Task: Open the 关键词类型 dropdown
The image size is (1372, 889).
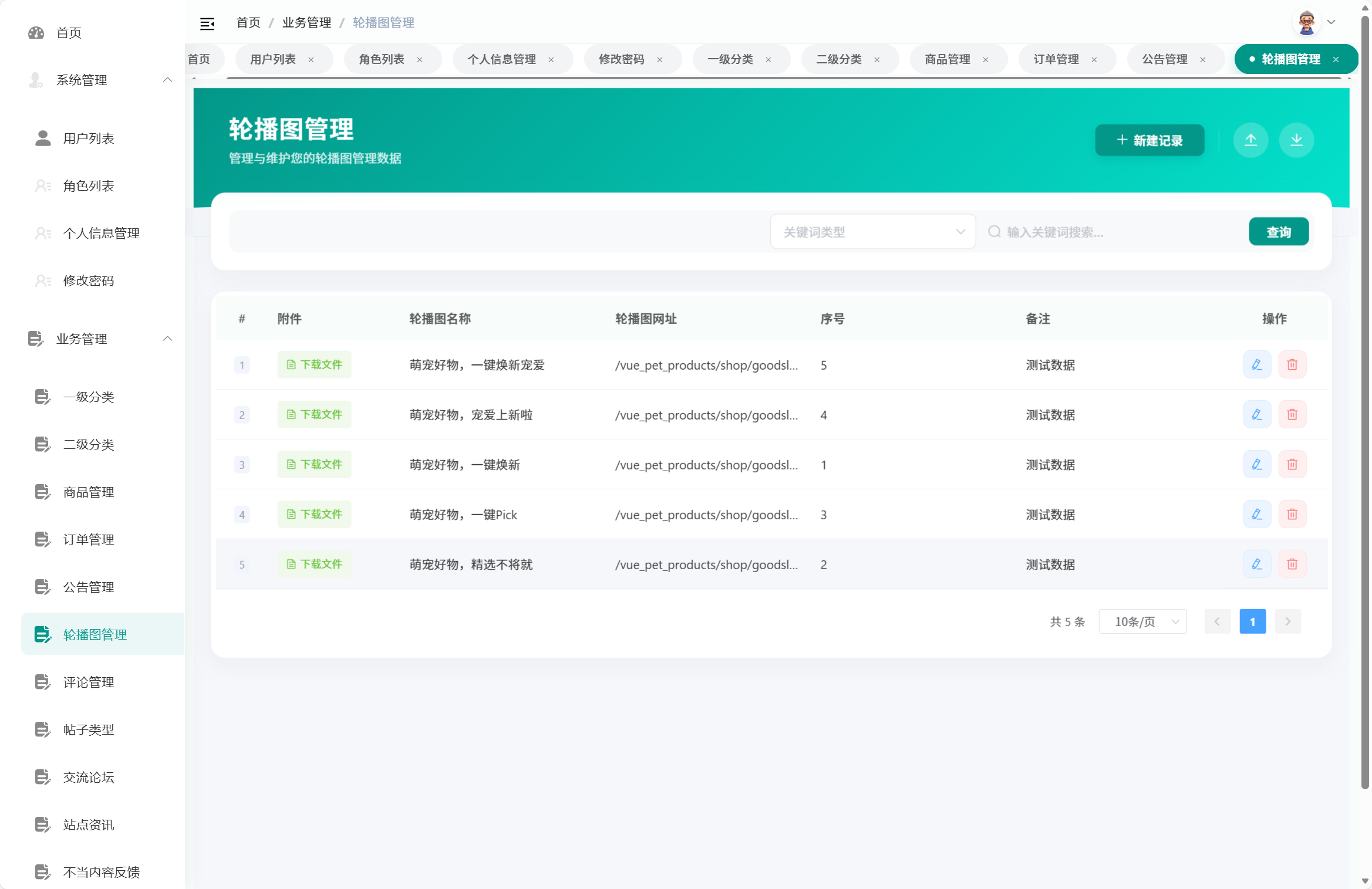Action: pyautogui.click(x=873, y=231)
